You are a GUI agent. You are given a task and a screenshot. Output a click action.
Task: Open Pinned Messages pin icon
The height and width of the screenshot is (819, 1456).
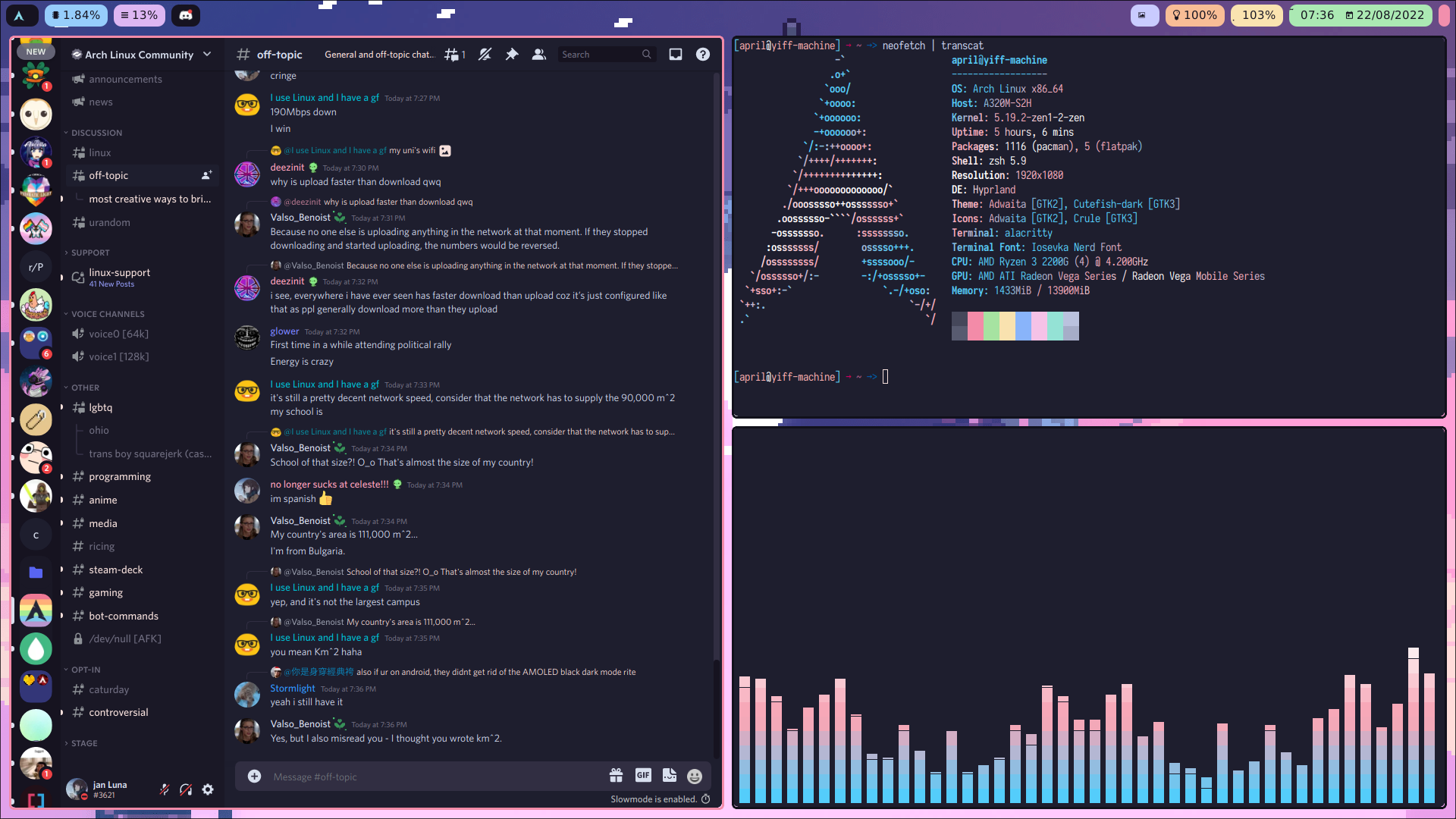click(512, 55)
